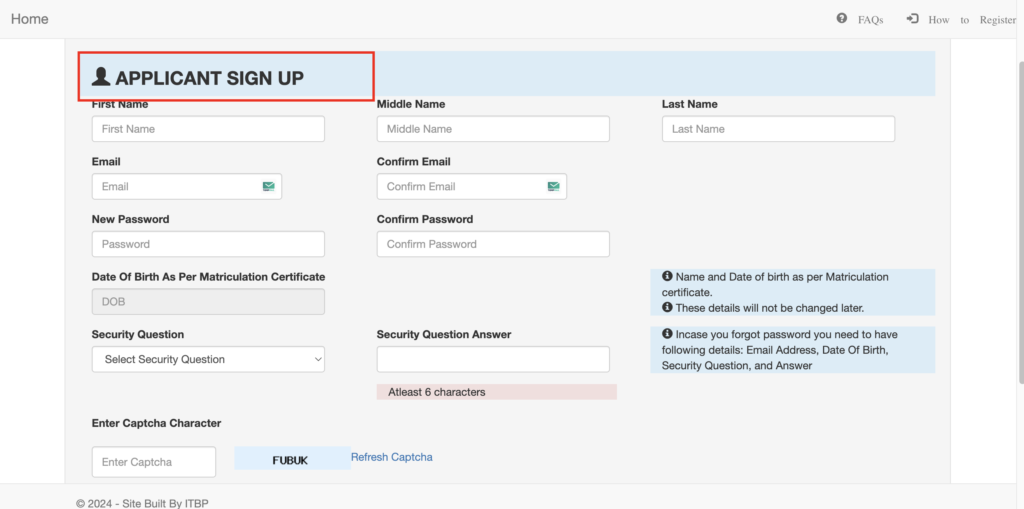
Task: Click into the New Password field
Action: click(x=208, y=244)
